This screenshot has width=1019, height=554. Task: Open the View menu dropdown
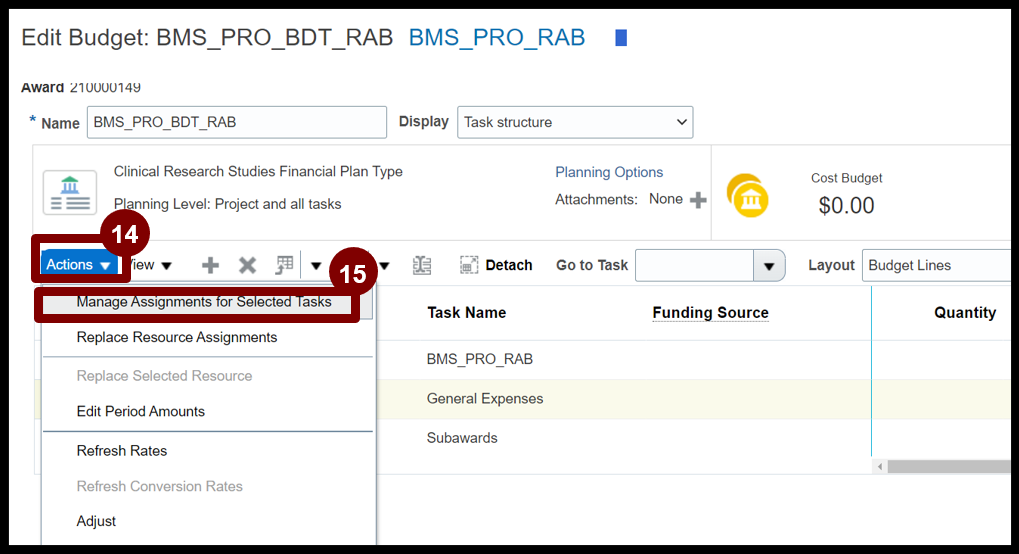(151, 265)
